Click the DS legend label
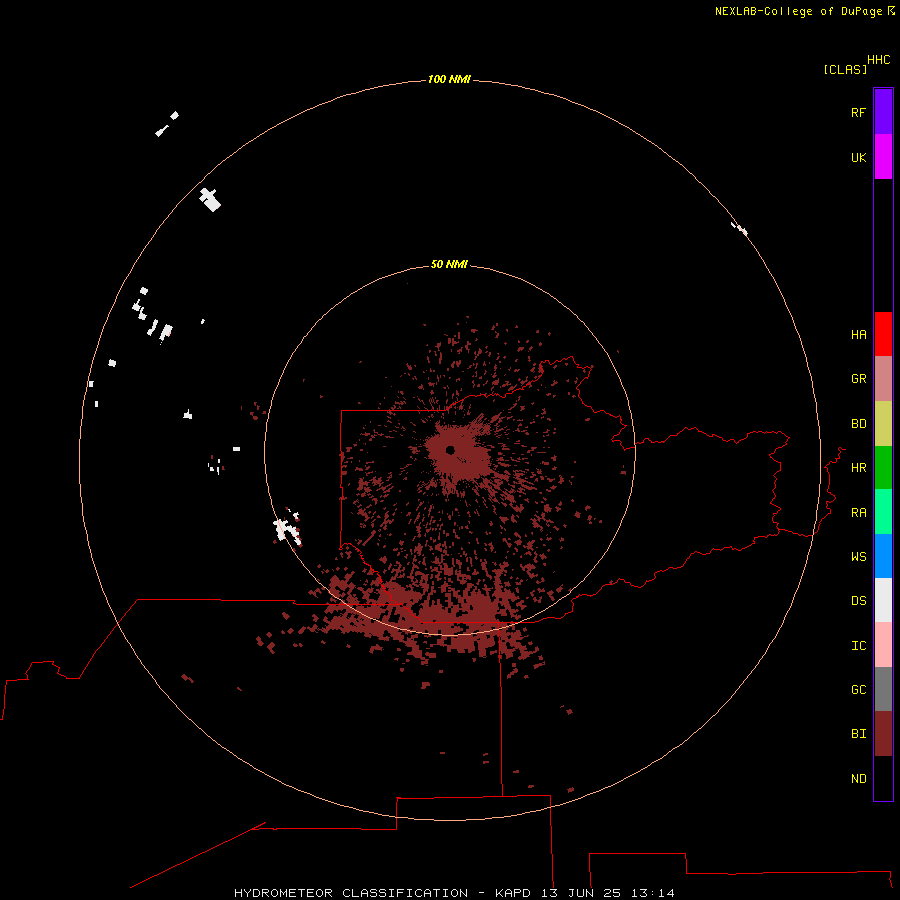 tap(858, 601)
